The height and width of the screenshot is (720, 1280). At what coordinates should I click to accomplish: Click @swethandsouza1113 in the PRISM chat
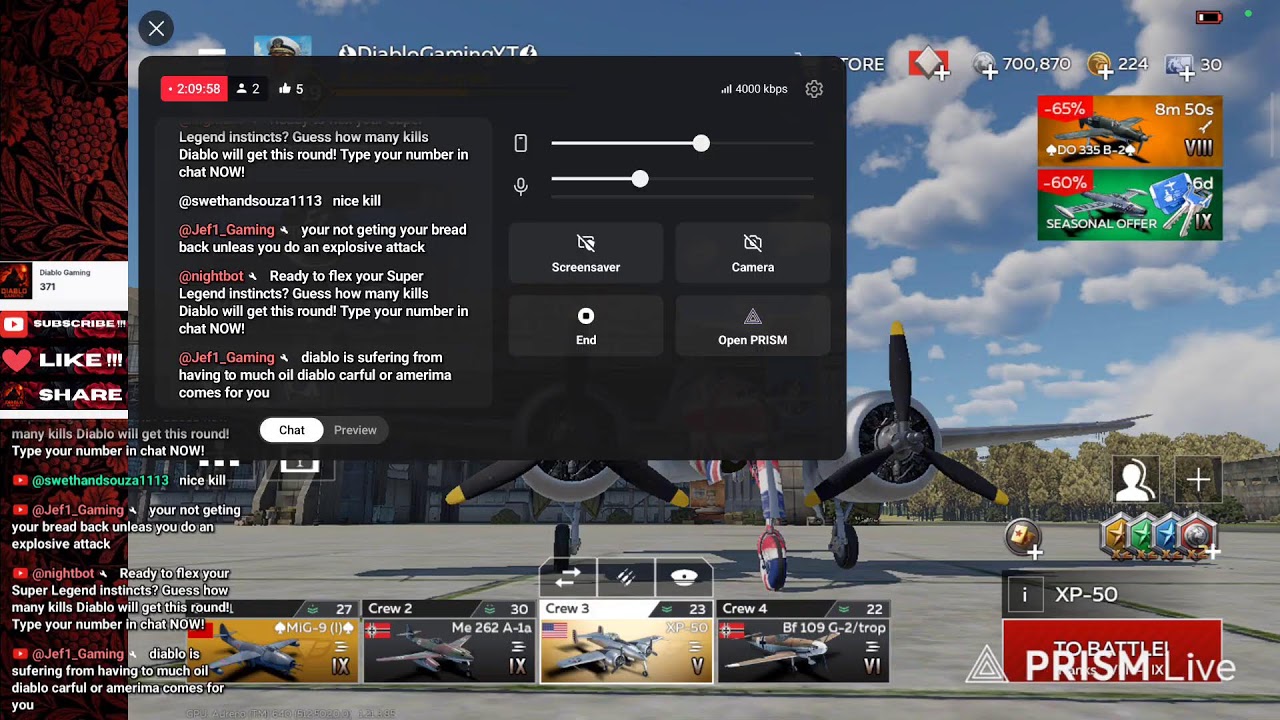click(250, 201)
